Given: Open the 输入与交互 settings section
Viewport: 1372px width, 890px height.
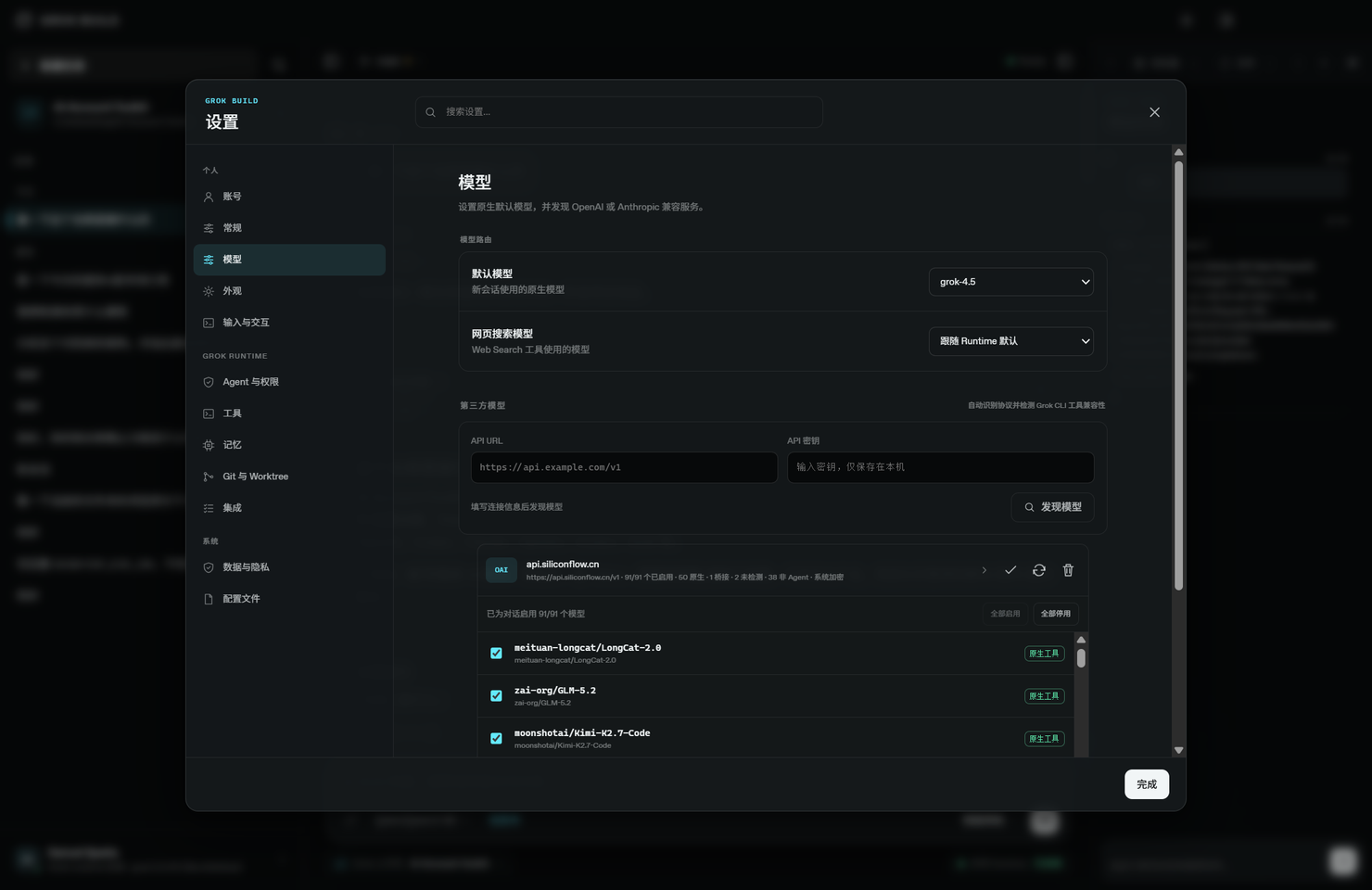Looking at the screenshot, I should [289, 323].
